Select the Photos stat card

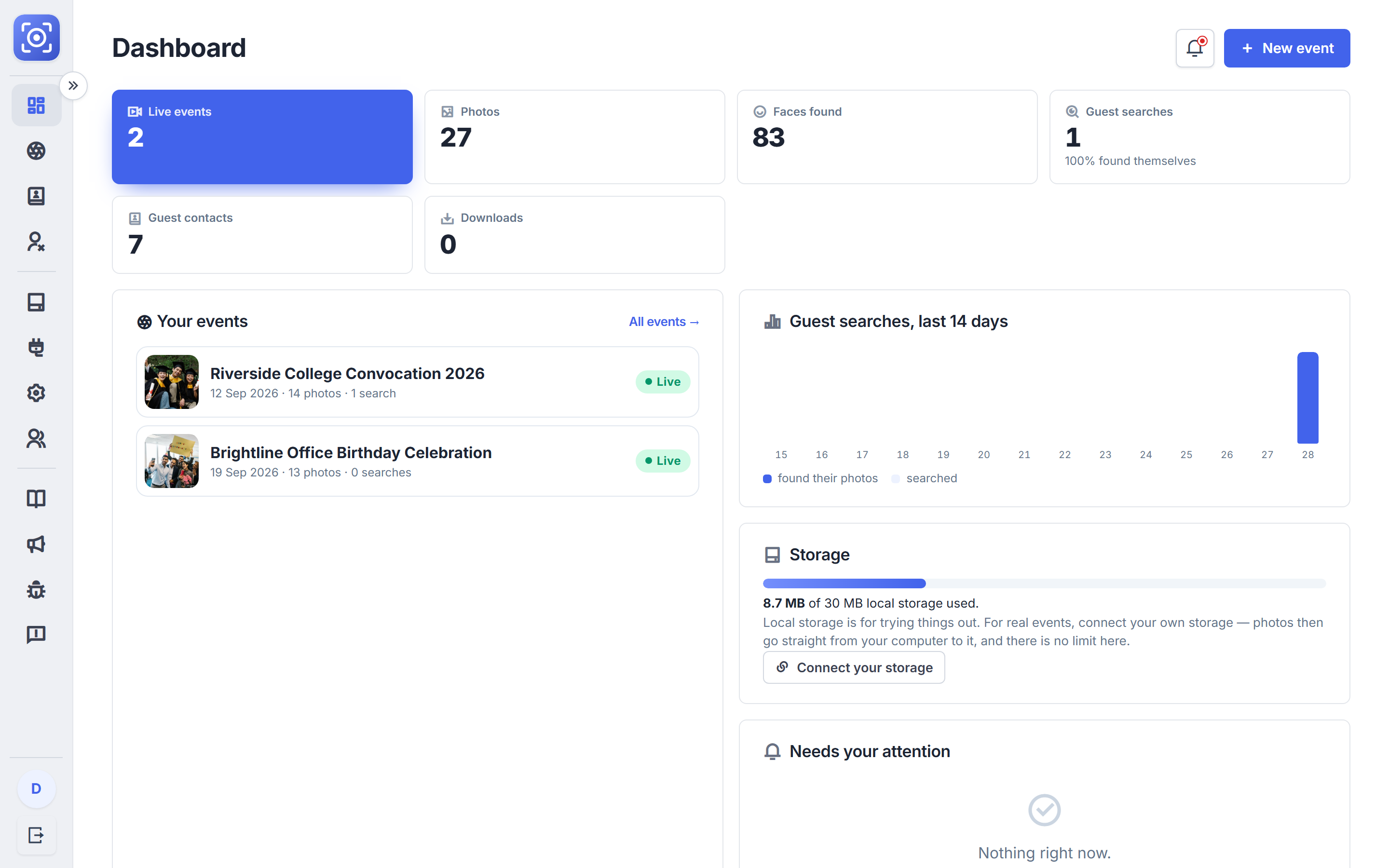click(x=574, y=136)
